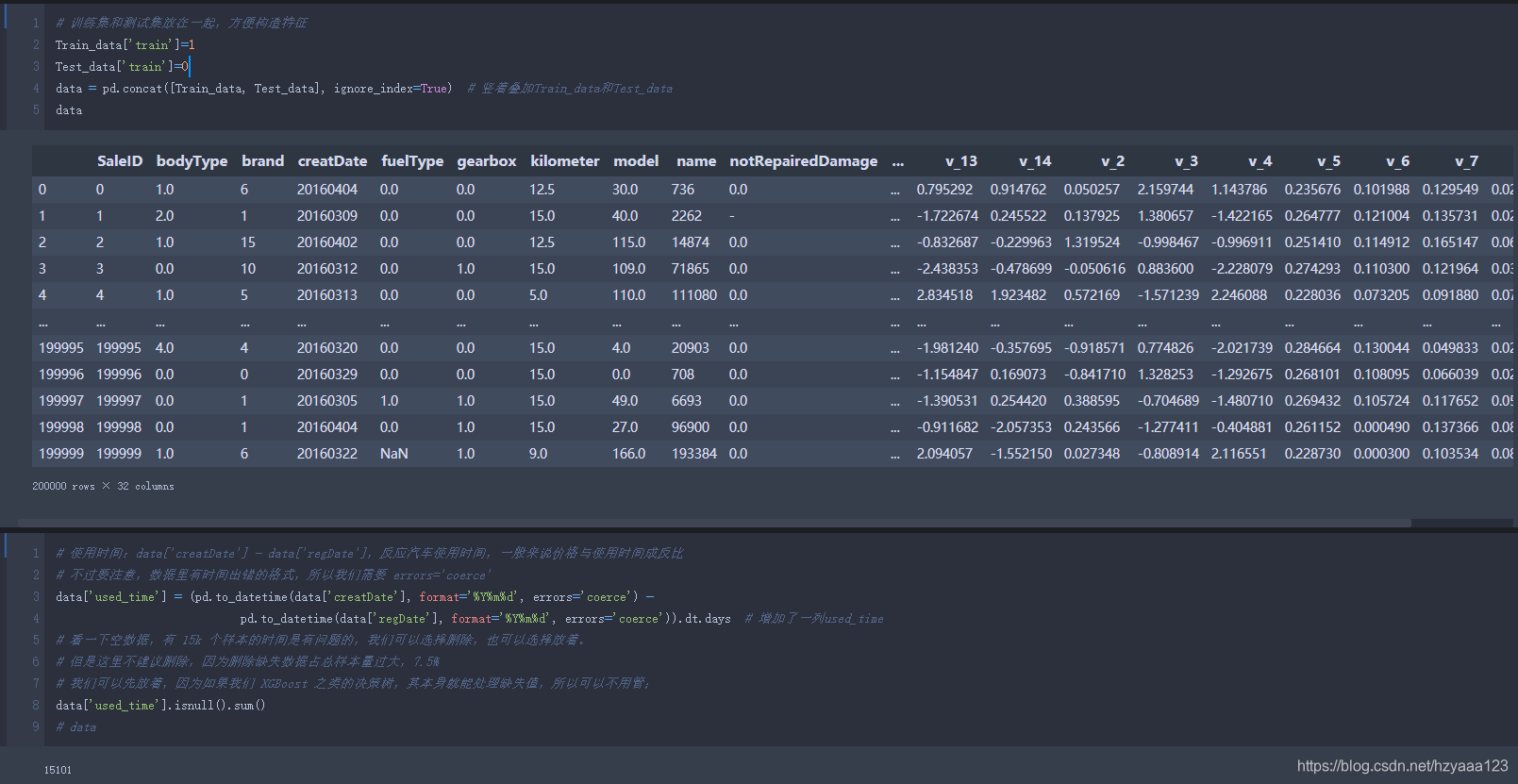Click v_3 value 2.159744

[x=1165, y=190]
